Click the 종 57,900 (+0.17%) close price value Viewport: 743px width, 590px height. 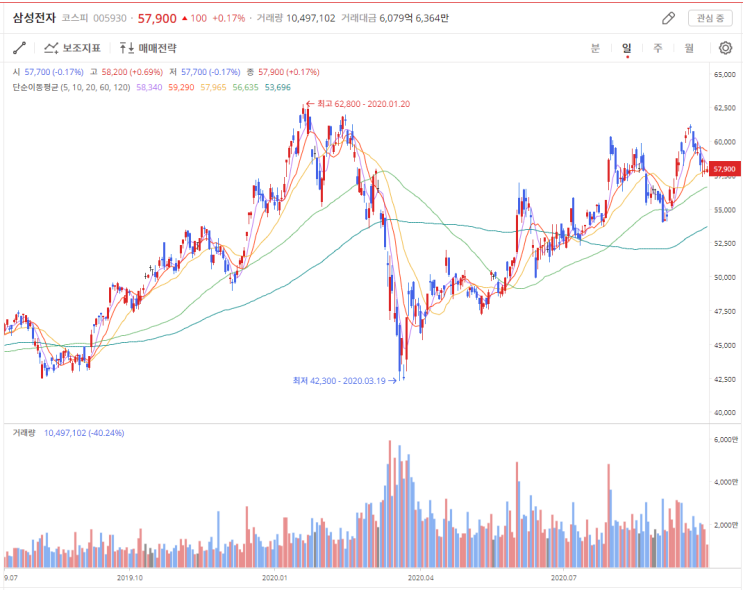(x=283, y=72)
